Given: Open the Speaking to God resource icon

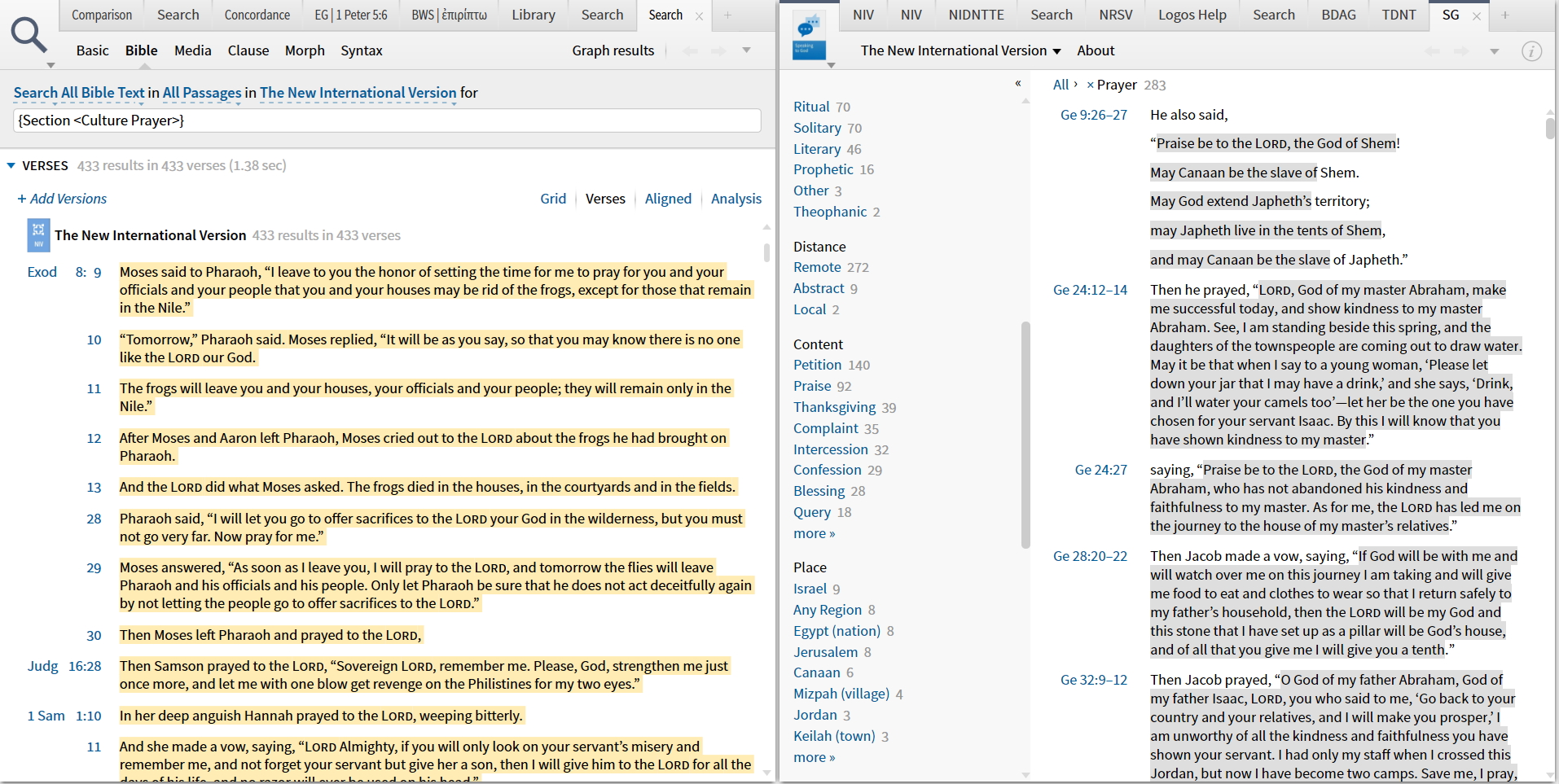Looking at the screenshot, I should [809, 37].
